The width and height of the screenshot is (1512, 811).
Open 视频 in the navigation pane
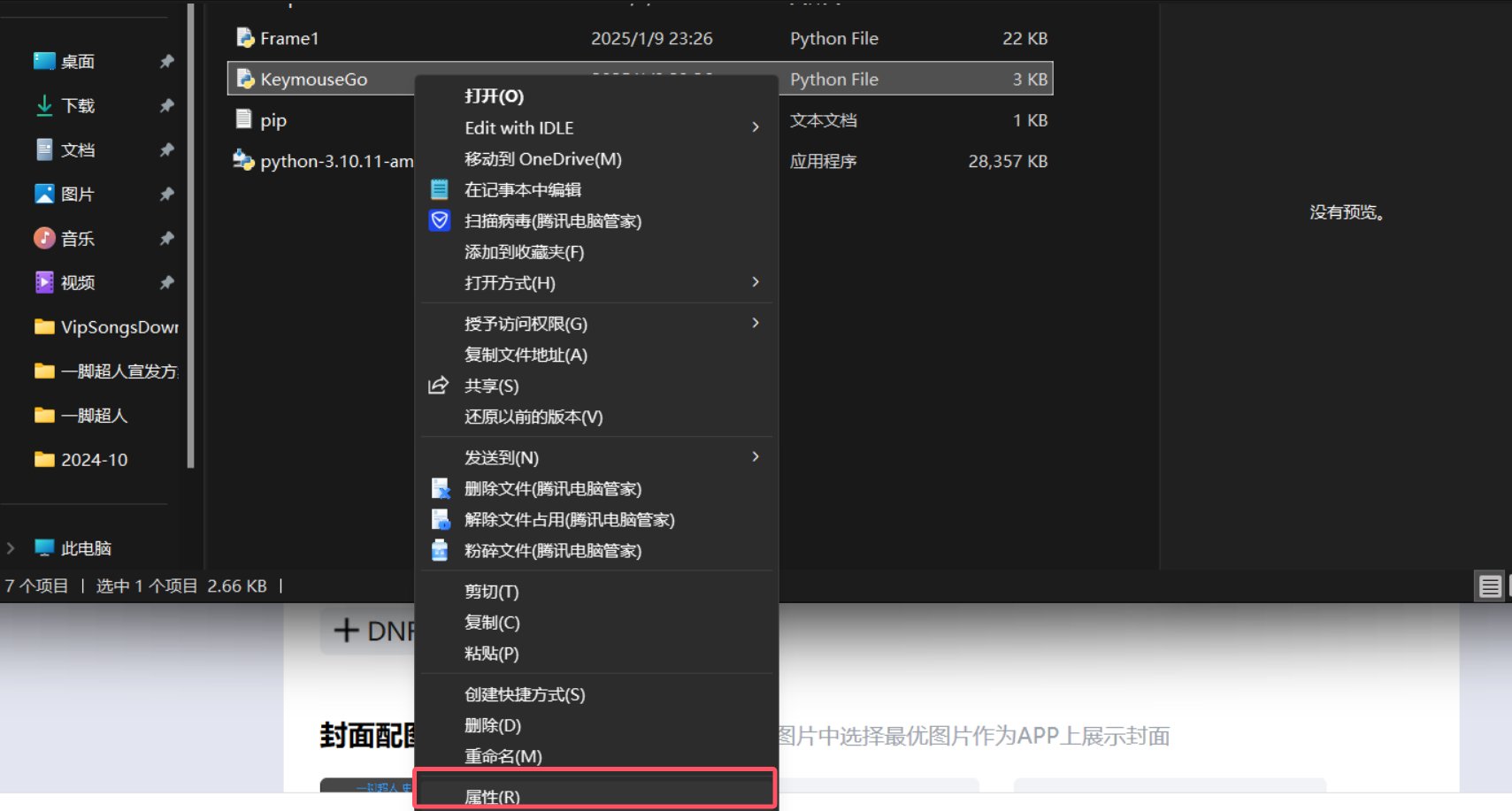[x=78, y=282]
